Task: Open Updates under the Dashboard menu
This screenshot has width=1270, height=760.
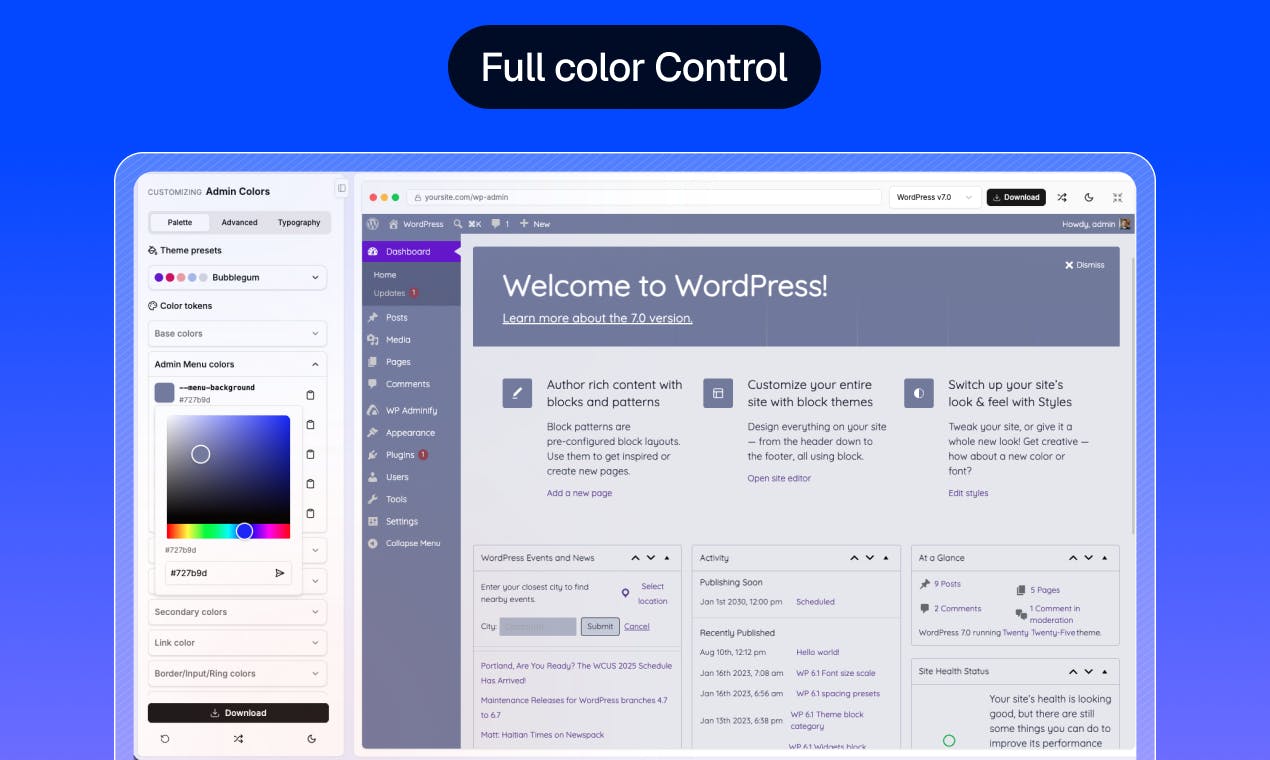Action: (396, 293)
